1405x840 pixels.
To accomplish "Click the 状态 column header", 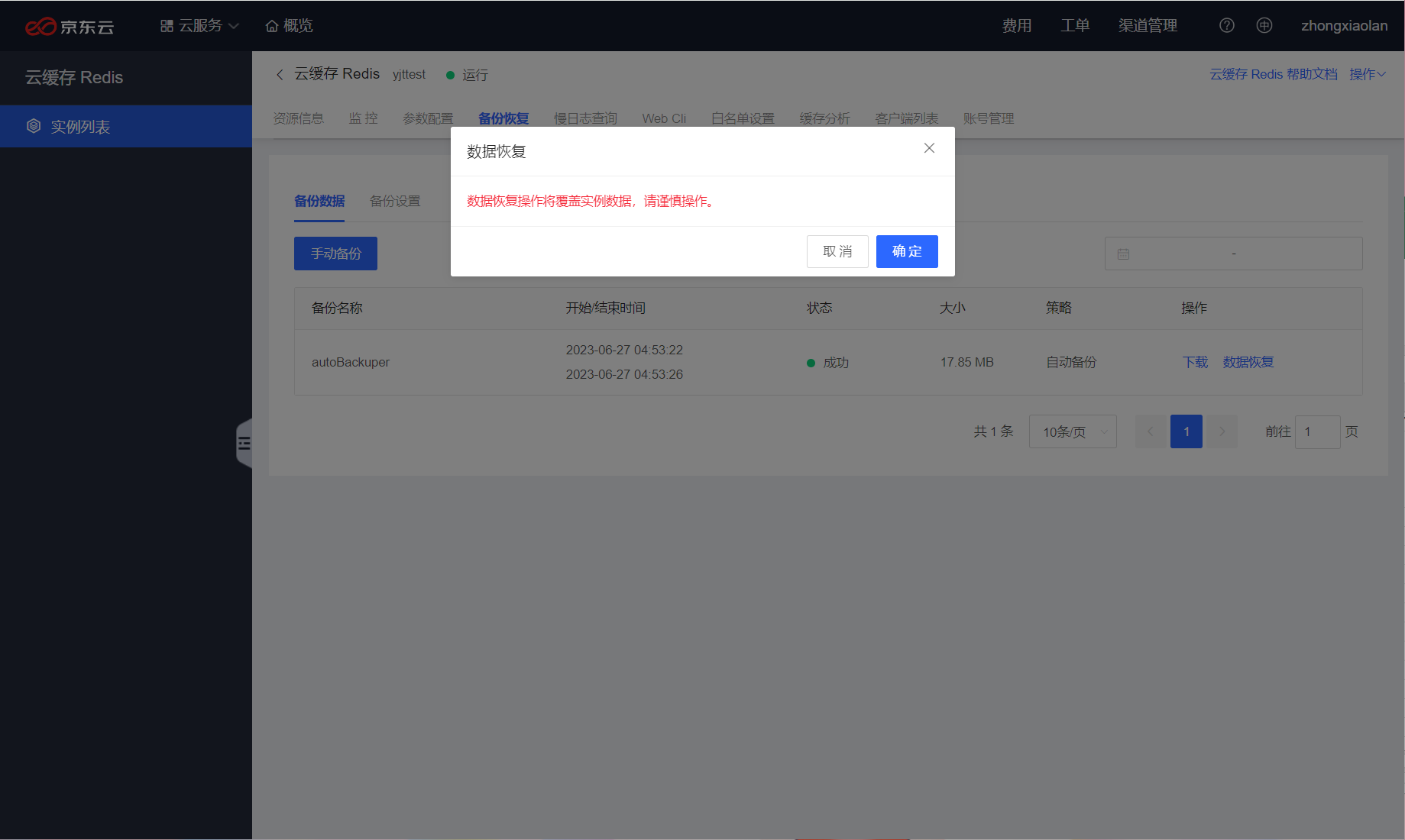I will pos(820,308).
